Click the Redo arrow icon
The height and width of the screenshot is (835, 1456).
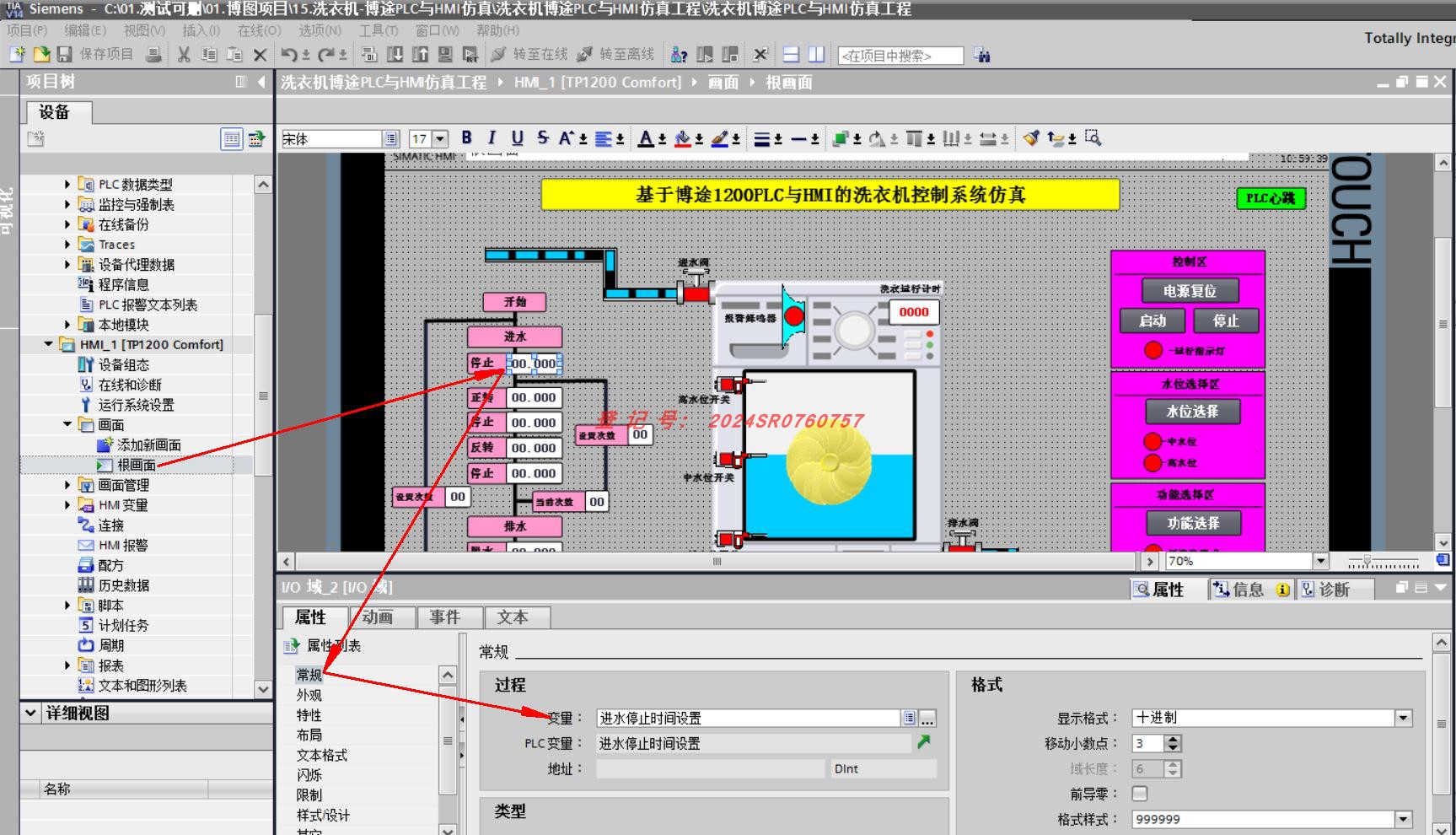pos(328,55)
